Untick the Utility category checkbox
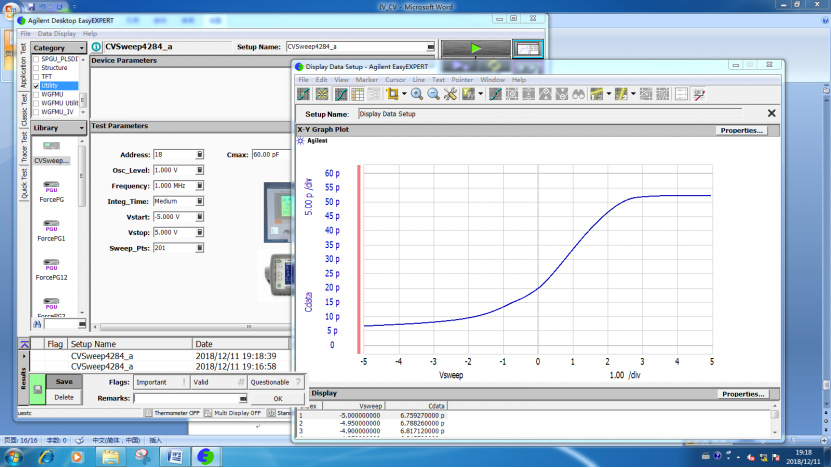This screenshot has width=831, height=468. [x=36, y=86]
